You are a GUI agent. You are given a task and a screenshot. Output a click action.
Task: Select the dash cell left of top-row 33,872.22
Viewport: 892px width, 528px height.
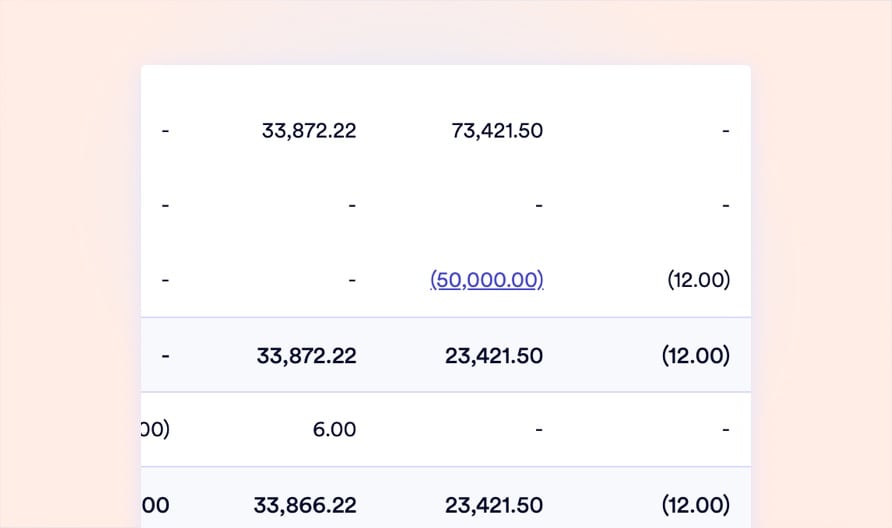[x=165, y=131]
